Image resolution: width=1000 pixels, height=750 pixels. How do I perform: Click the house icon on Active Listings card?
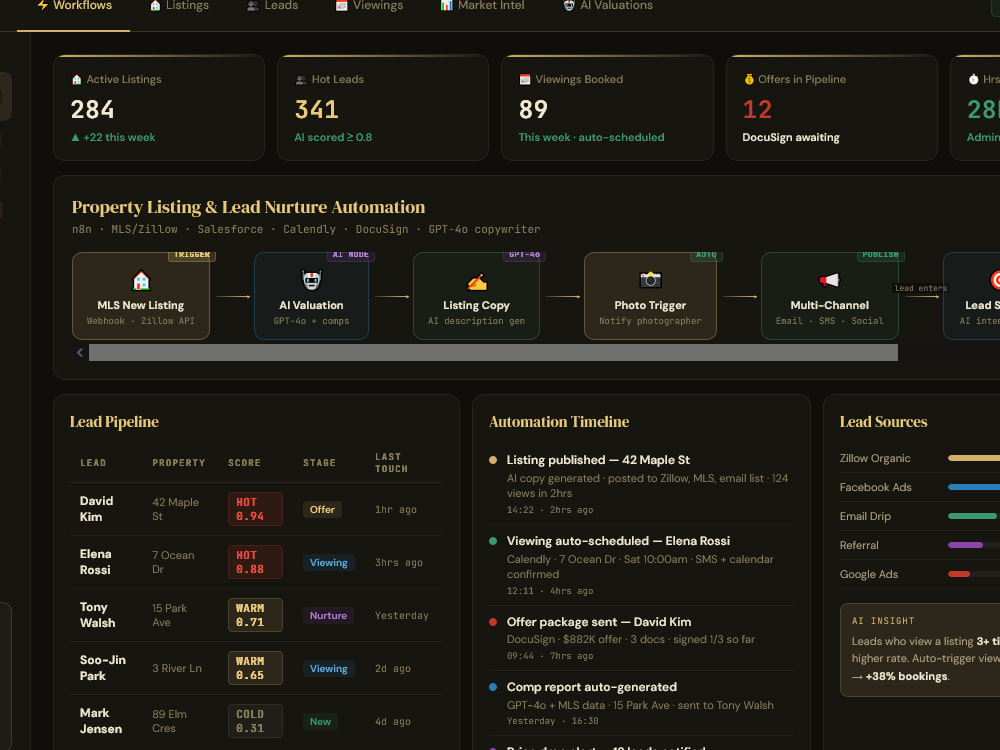coord(77,80)
